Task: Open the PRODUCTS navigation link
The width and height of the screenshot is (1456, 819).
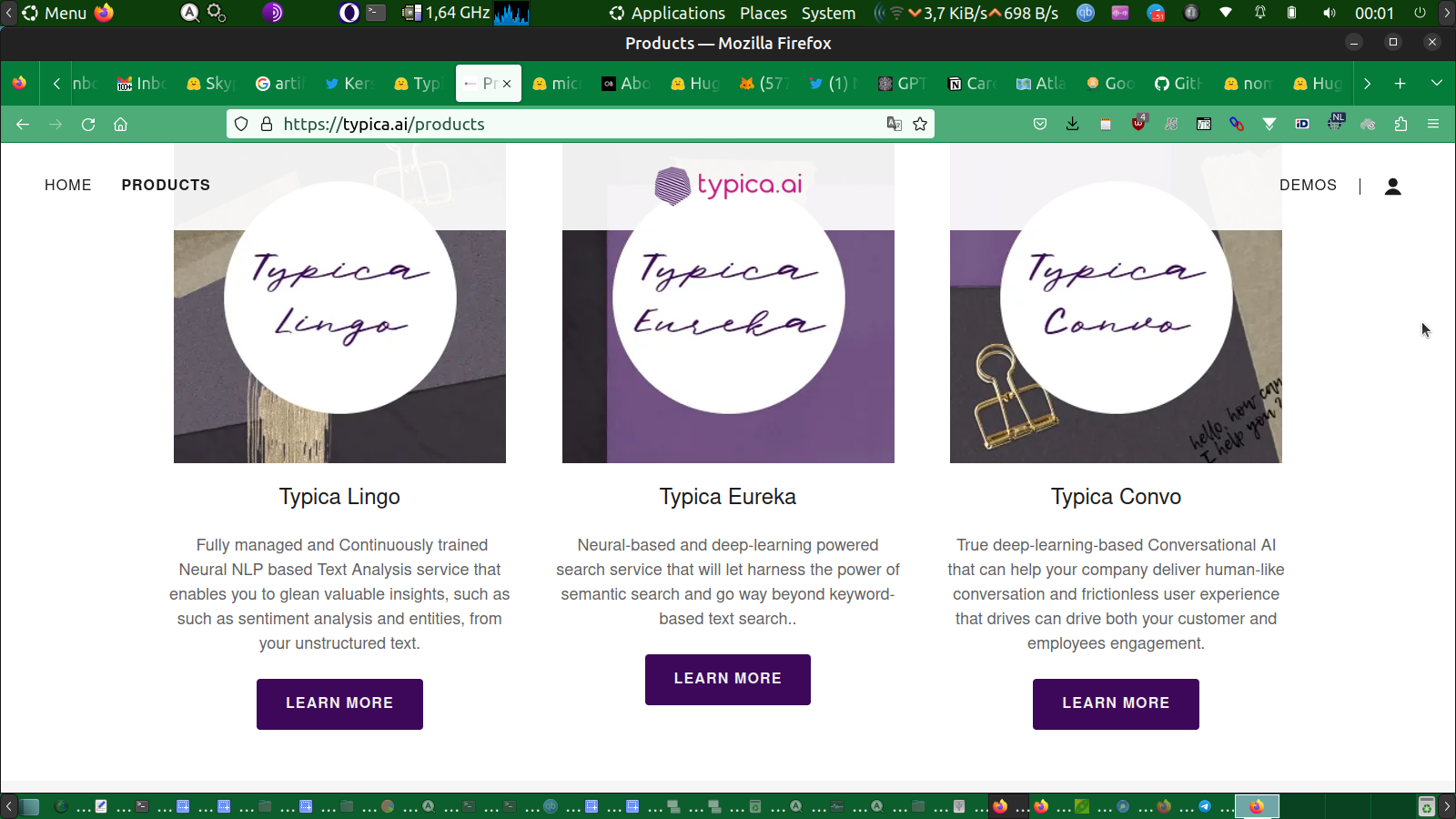Action: (166, 186)
